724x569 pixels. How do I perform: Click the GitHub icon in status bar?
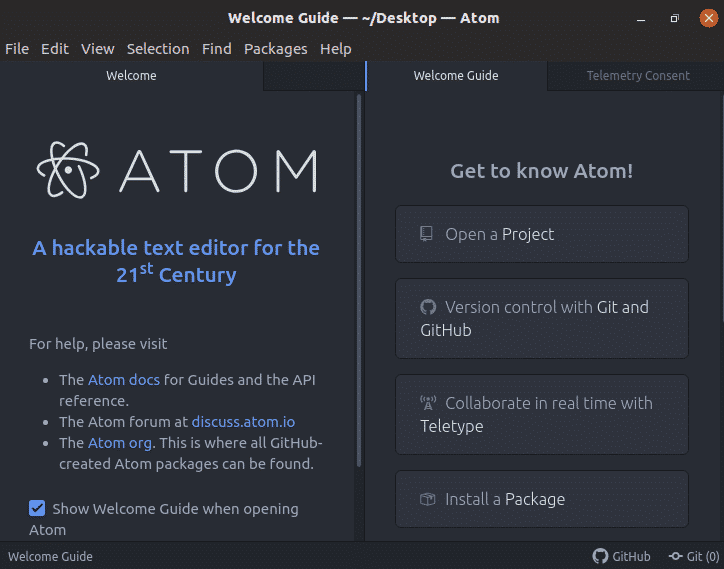point(600,556)
